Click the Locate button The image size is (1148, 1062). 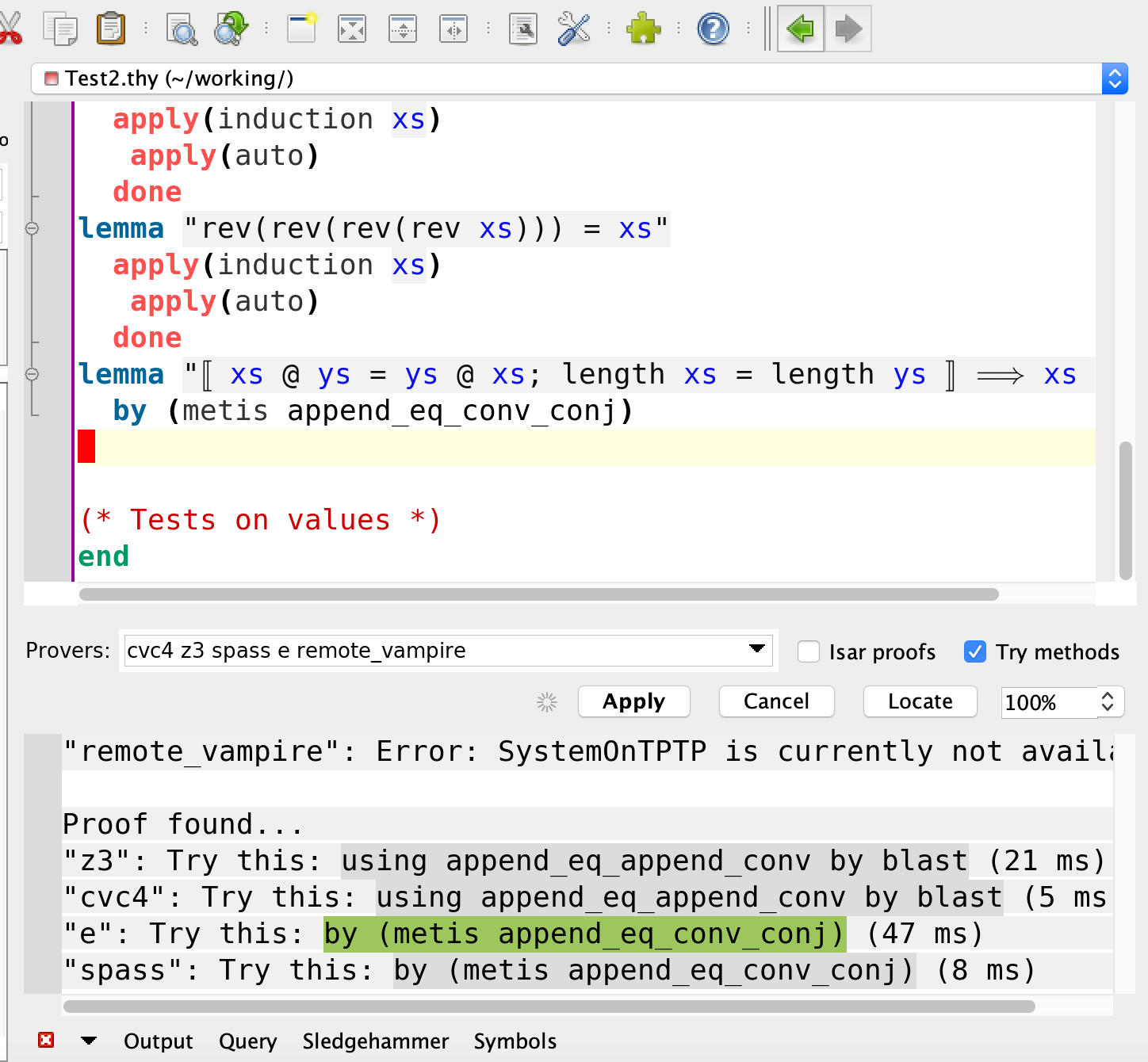[x=919, y=701]
